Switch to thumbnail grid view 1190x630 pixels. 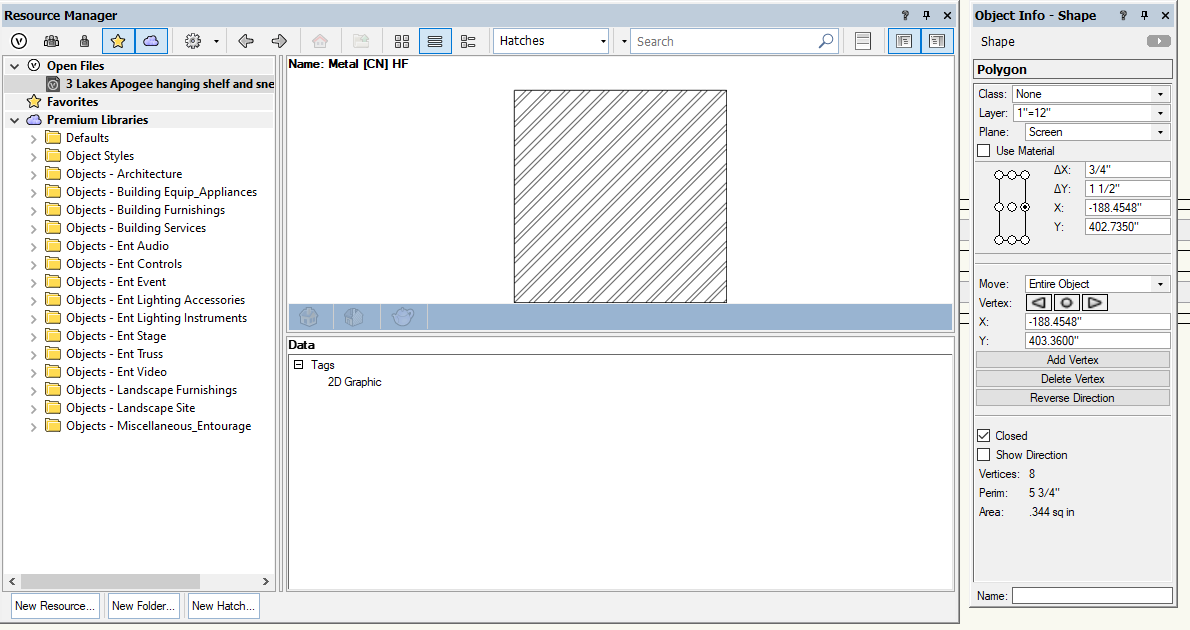point(402,41)
